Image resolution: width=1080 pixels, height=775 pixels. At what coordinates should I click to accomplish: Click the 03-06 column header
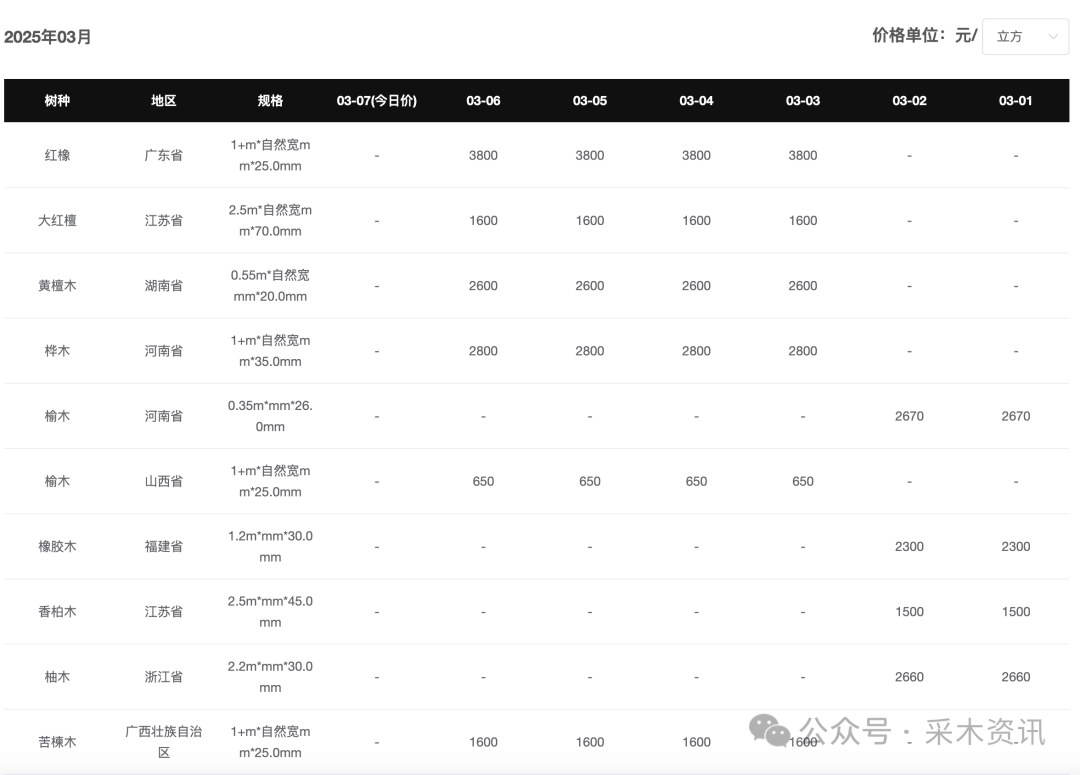pyautogui.click(x=483, y=101)
